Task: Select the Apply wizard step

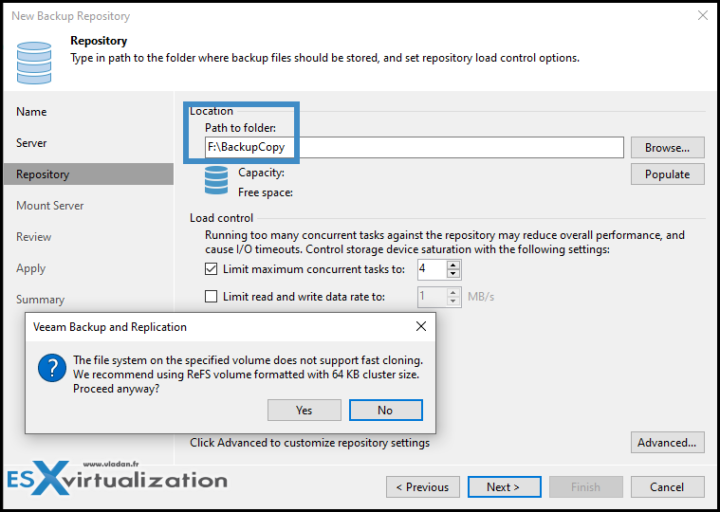Action: click(31, 268)
